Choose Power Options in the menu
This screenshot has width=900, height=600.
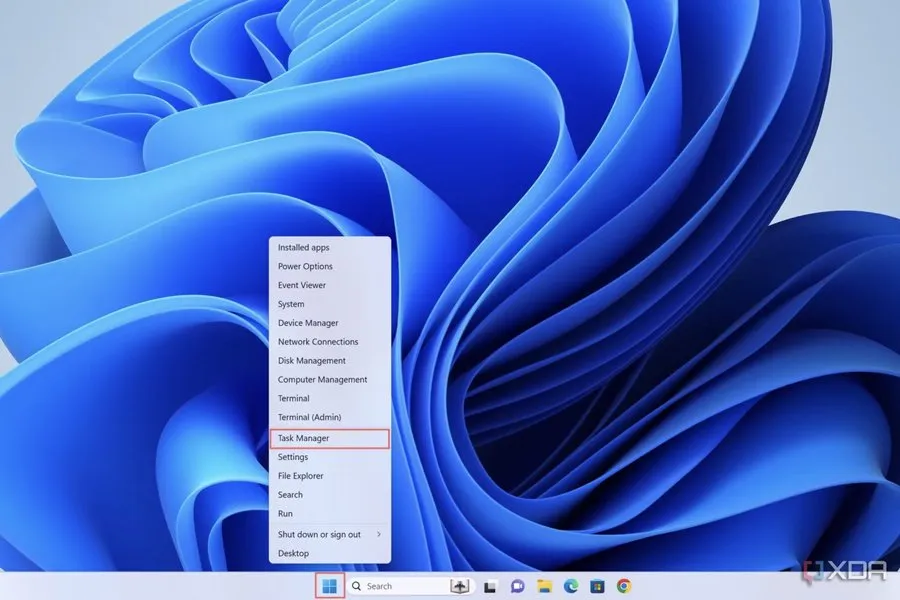305,266
